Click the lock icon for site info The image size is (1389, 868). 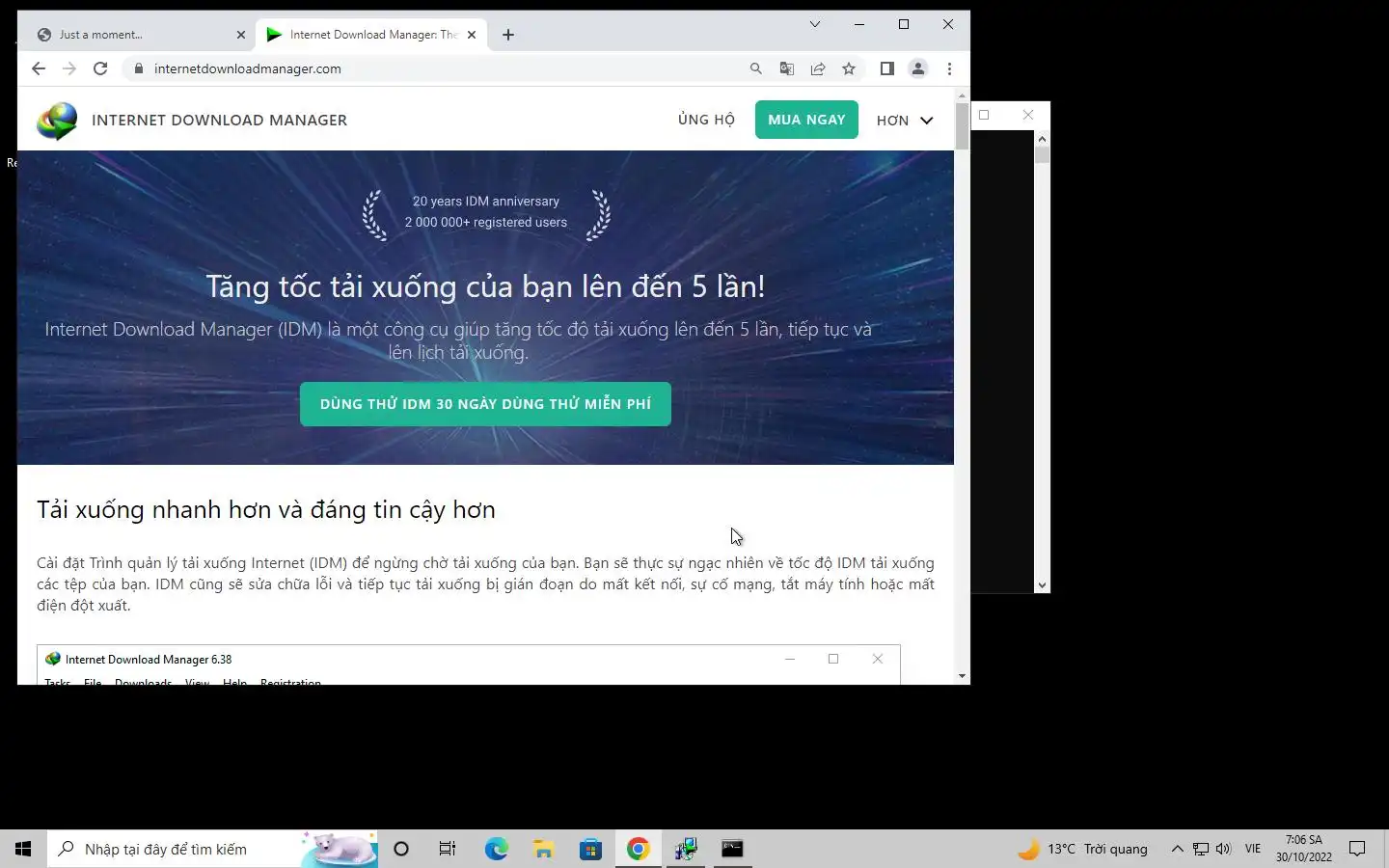[139, 68]
